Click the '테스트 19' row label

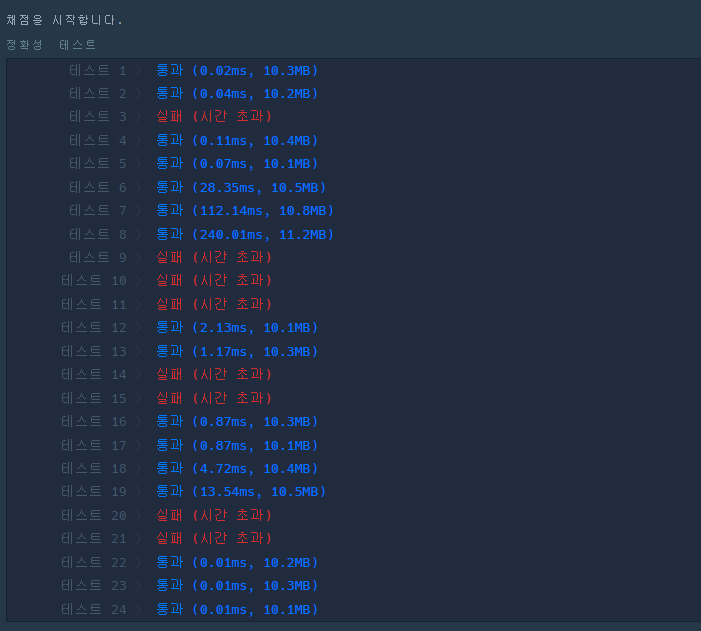click(94, 491)
